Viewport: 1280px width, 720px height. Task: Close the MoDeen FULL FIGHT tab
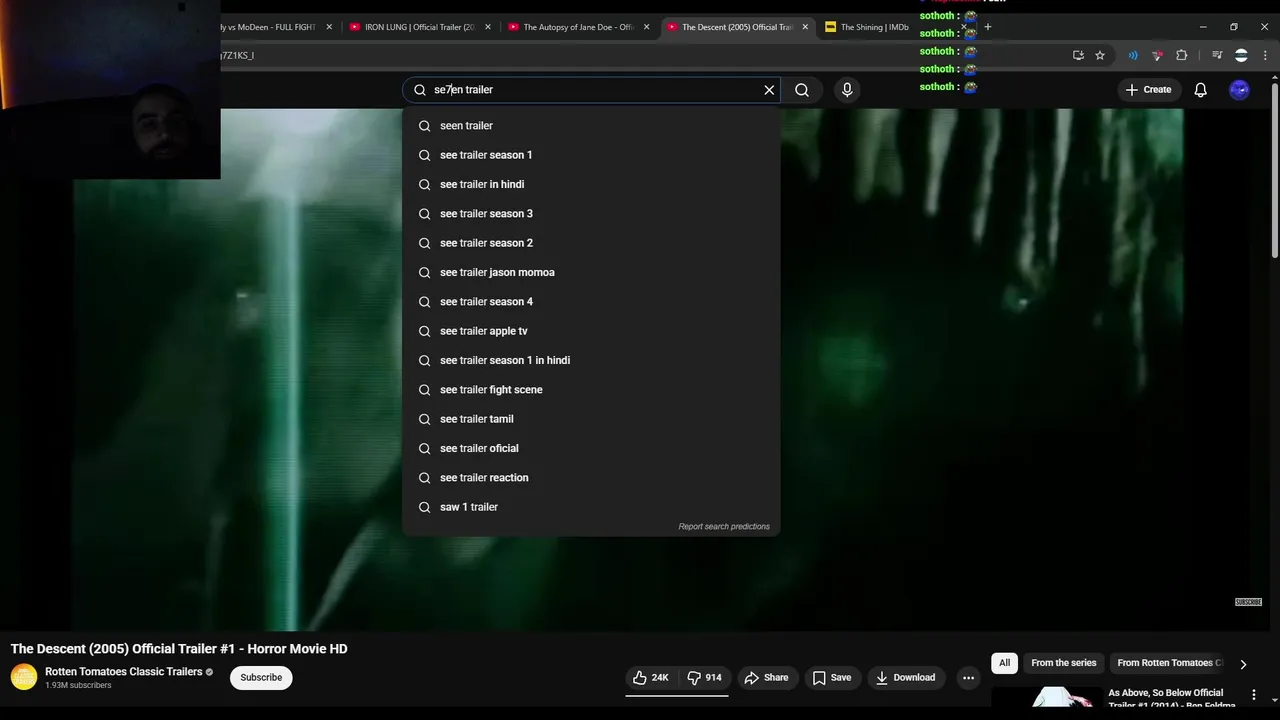pyautogui.click(x=329, y=27)
